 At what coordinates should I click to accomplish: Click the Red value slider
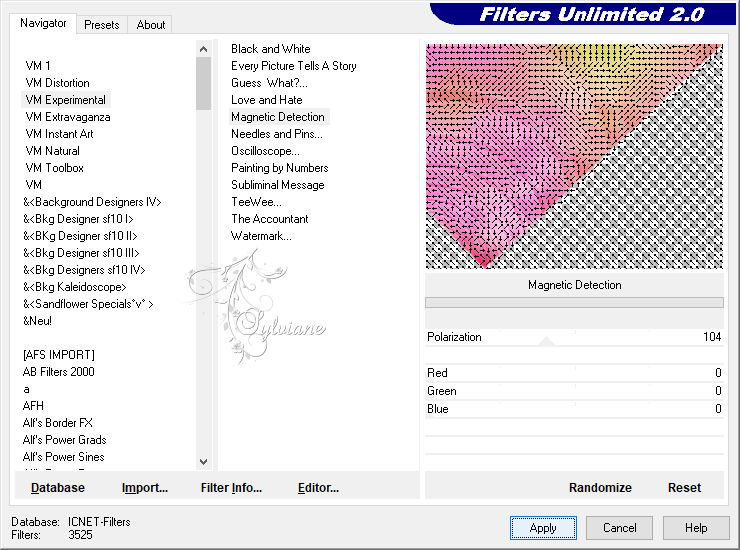pos(574,372)
